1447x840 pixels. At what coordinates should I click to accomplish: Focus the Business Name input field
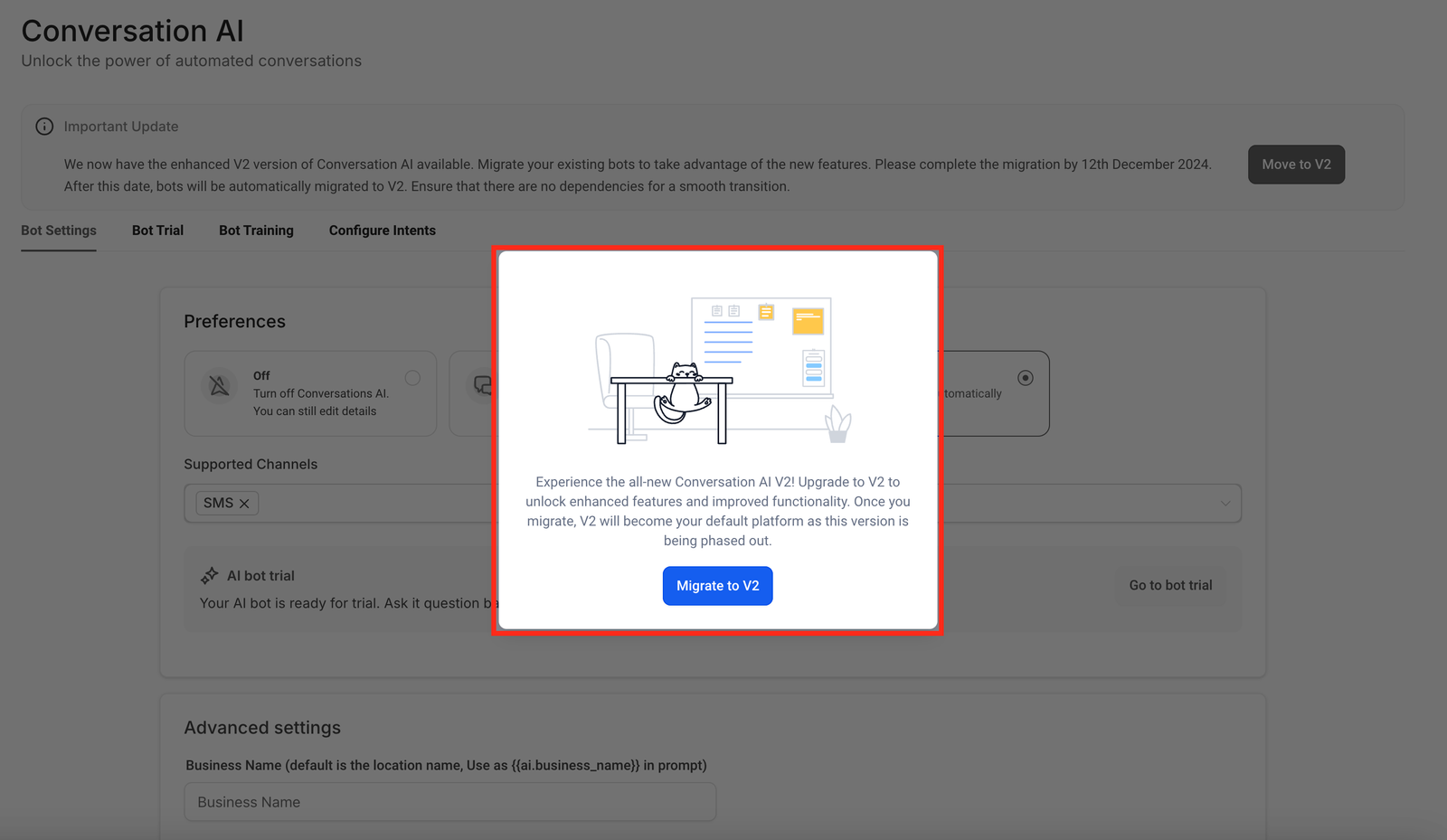pos(449,802)
